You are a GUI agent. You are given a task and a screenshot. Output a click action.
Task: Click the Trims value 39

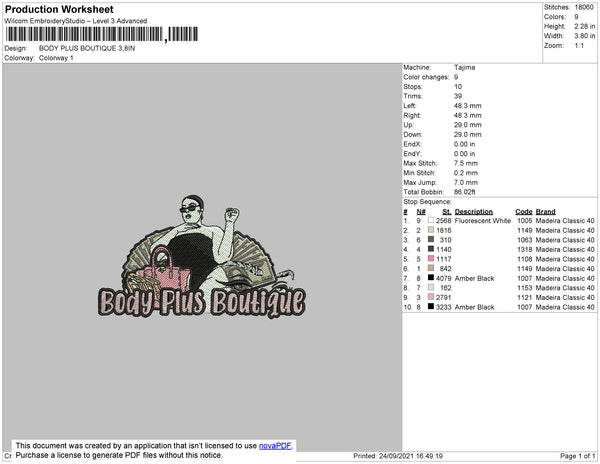pos(458,96)
